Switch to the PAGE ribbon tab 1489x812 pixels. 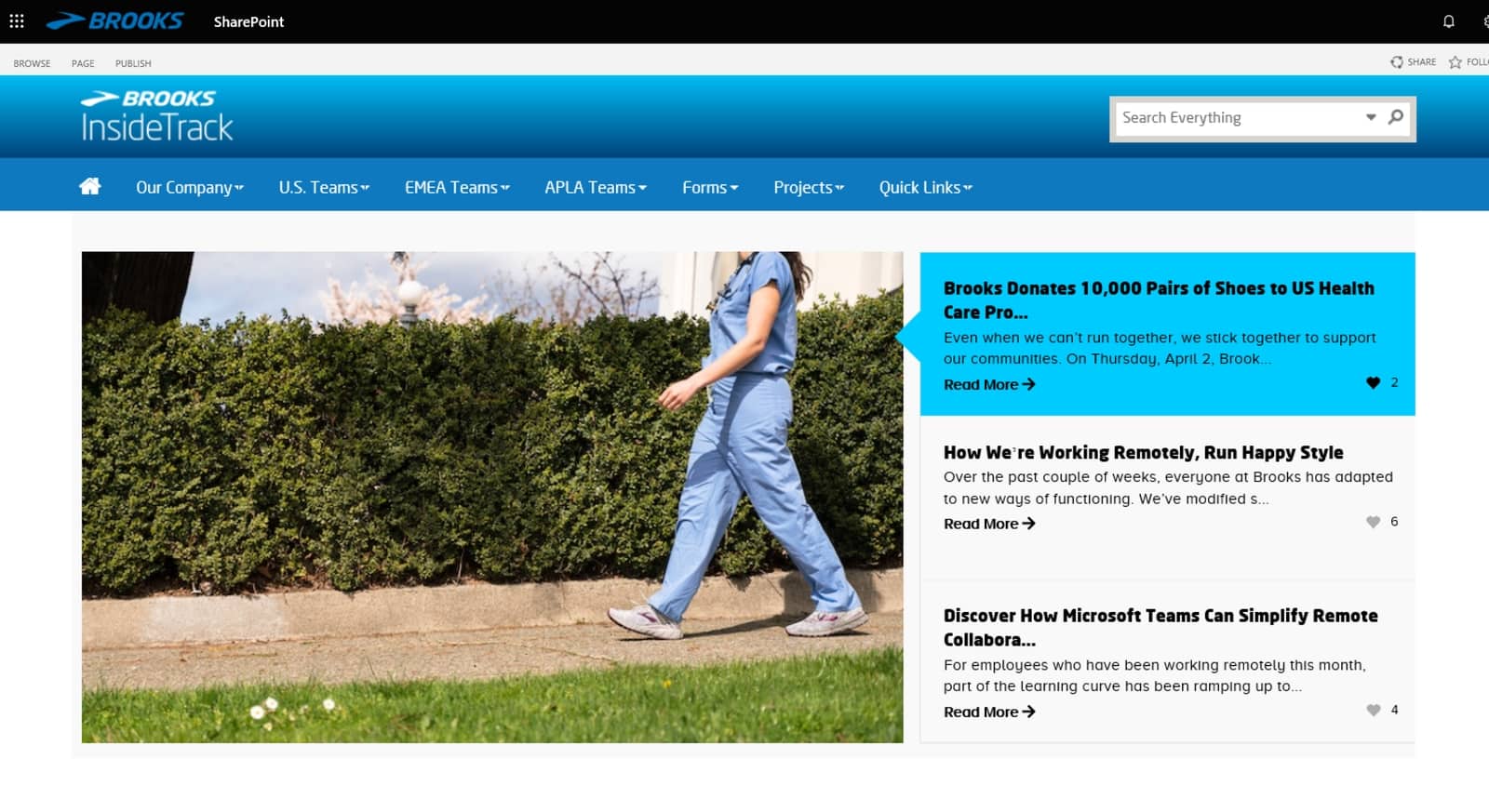pos(83,63)
